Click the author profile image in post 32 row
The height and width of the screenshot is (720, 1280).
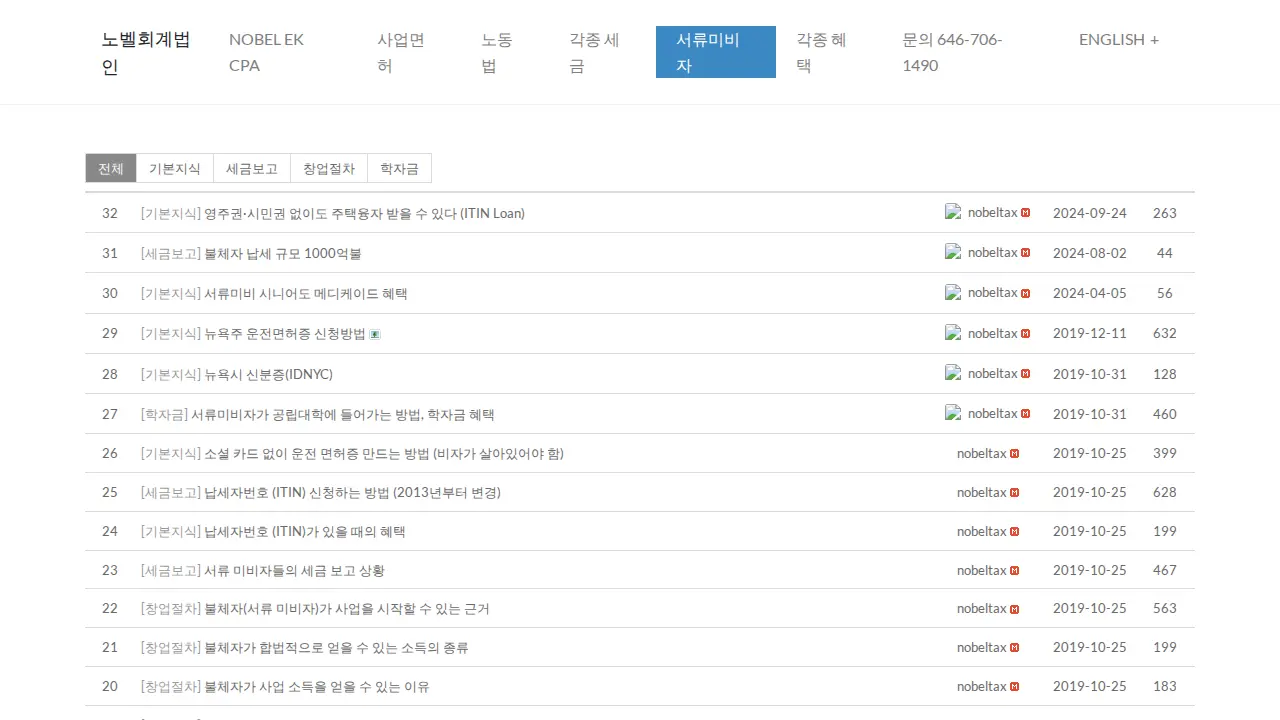point(953,212)
